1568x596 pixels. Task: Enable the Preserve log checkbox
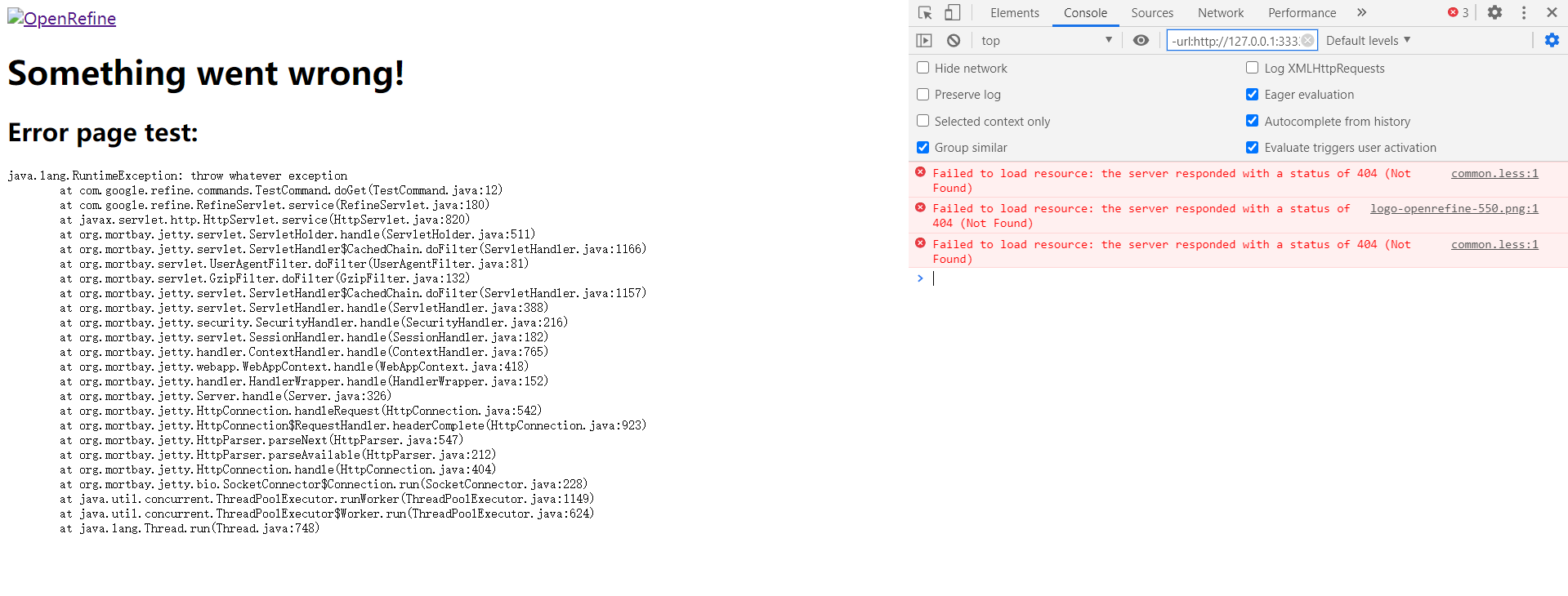click(922, 94)
